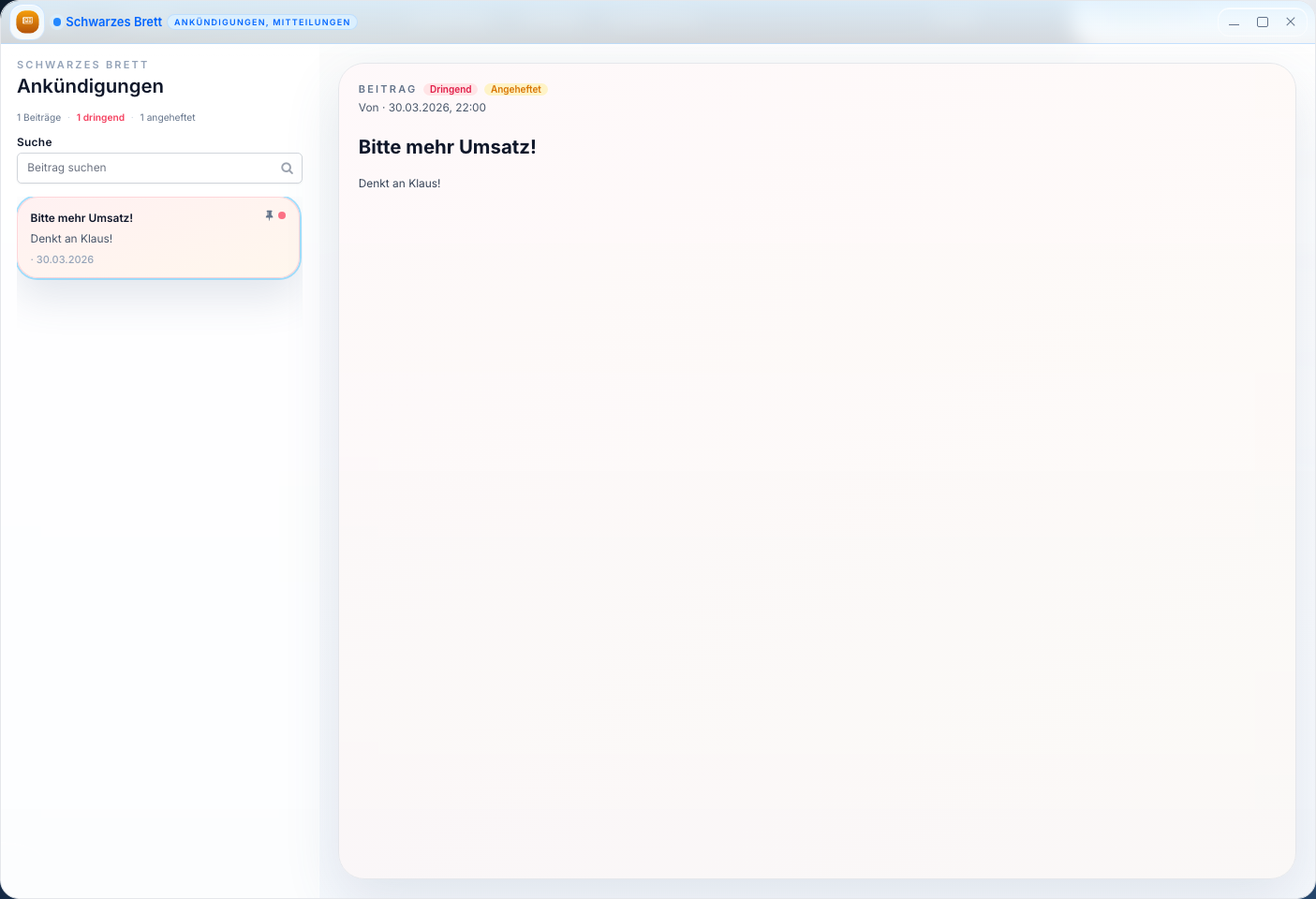
Task: Click into the 'Beitrag suchen' search field
Action: [x=150, y=169]
